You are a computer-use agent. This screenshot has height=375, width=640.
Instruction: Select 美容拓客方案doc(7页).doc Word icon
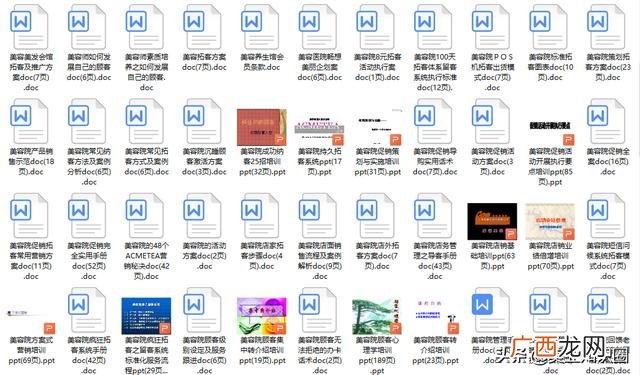click(x=203, y=28)
